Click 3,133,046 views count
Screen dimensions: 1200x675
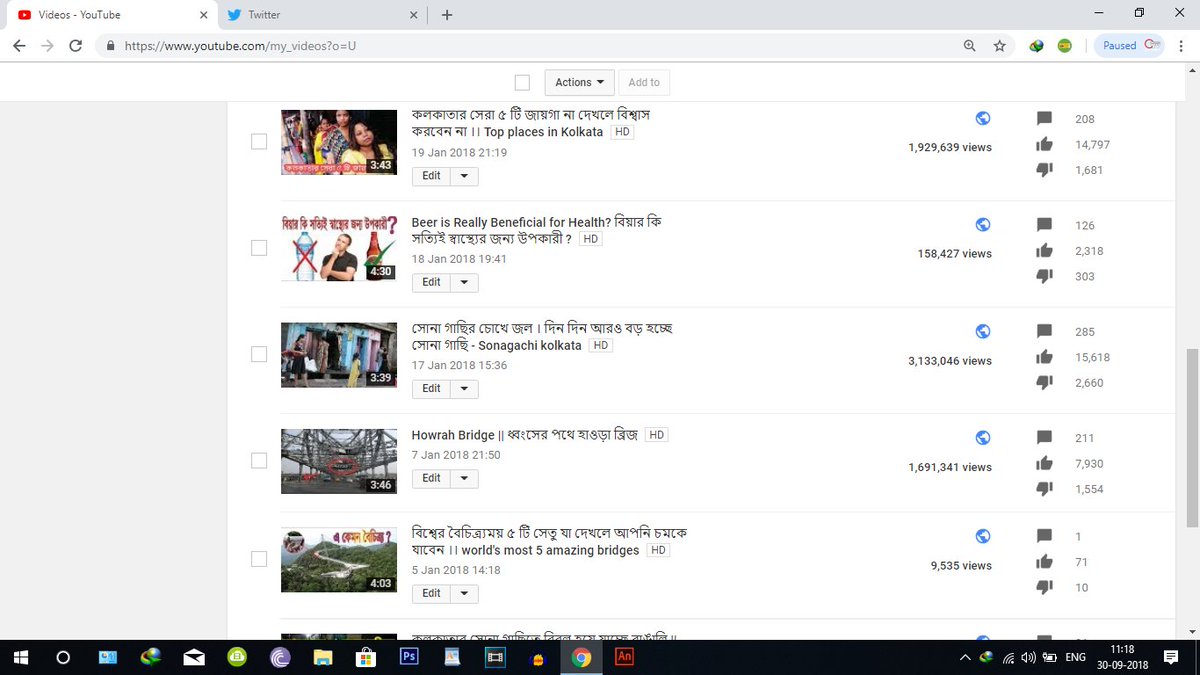pyautogui.click(x=950, y=361)
